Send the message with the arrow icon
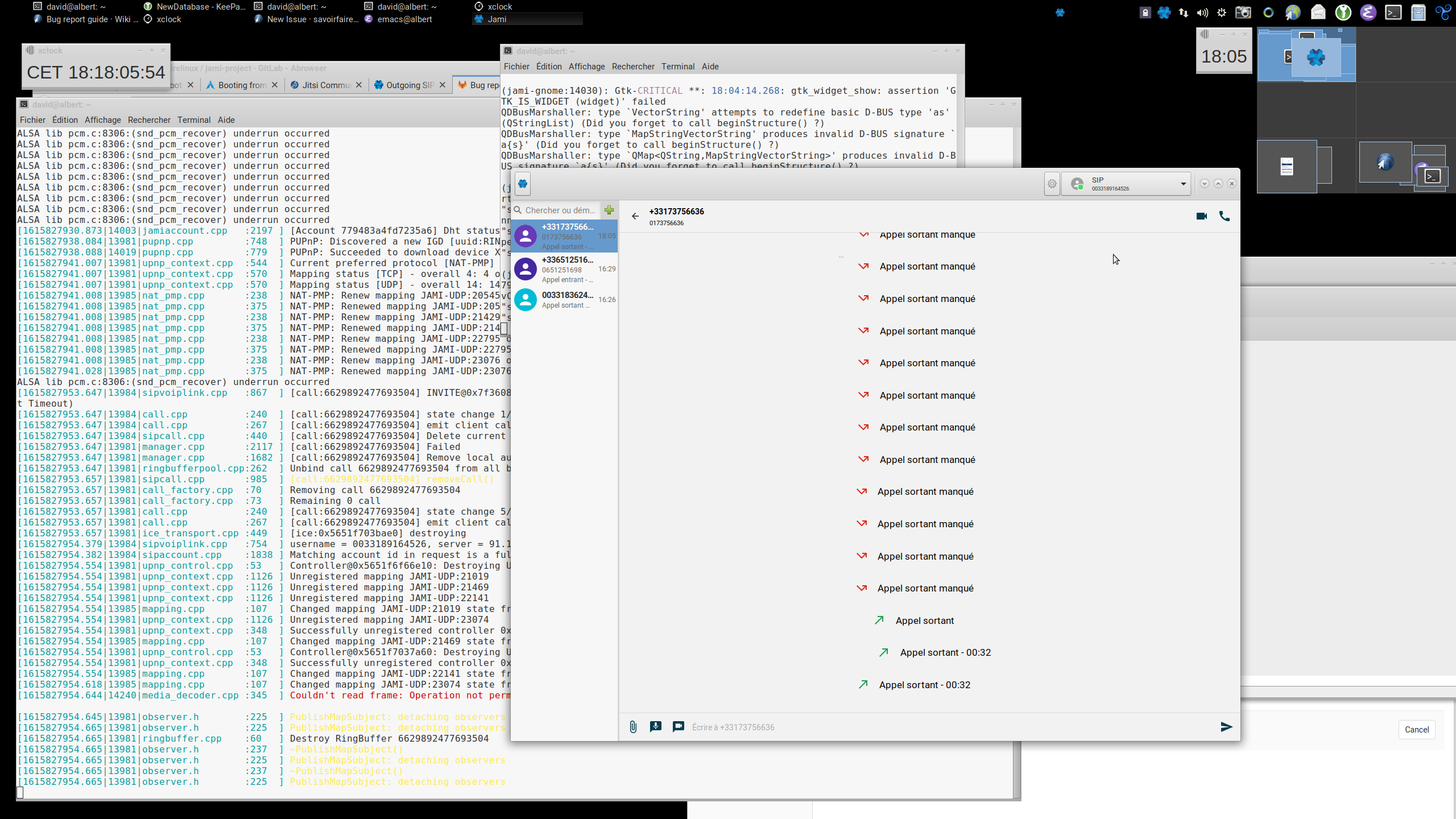 click(x=1226, y=727)
